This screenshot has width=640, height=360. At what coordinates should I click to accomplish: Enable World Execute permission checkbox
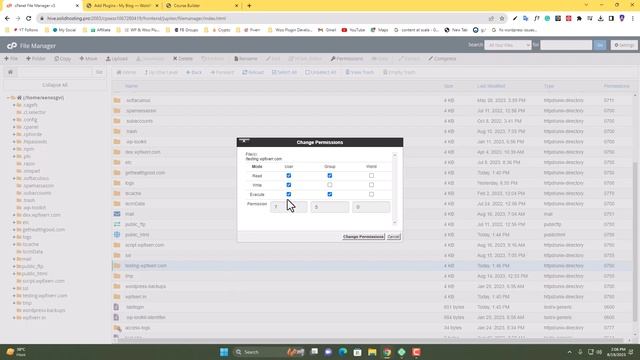pos(371,194)
